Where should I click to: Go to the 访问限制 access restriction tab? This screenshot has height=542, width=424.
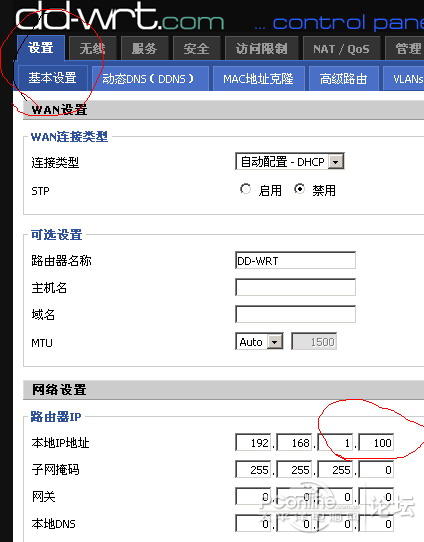(262, 48)
